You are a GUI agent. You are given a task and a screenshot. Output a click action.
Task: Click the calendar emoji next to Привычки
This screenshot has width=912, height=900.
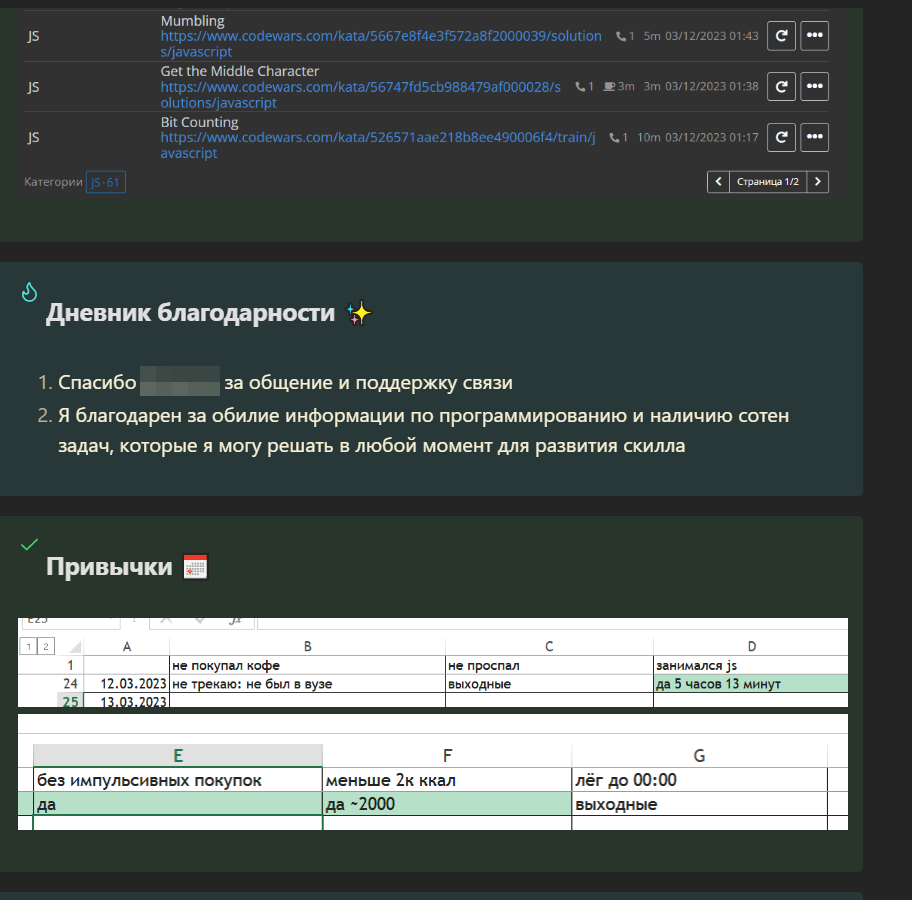coord(195,567)
